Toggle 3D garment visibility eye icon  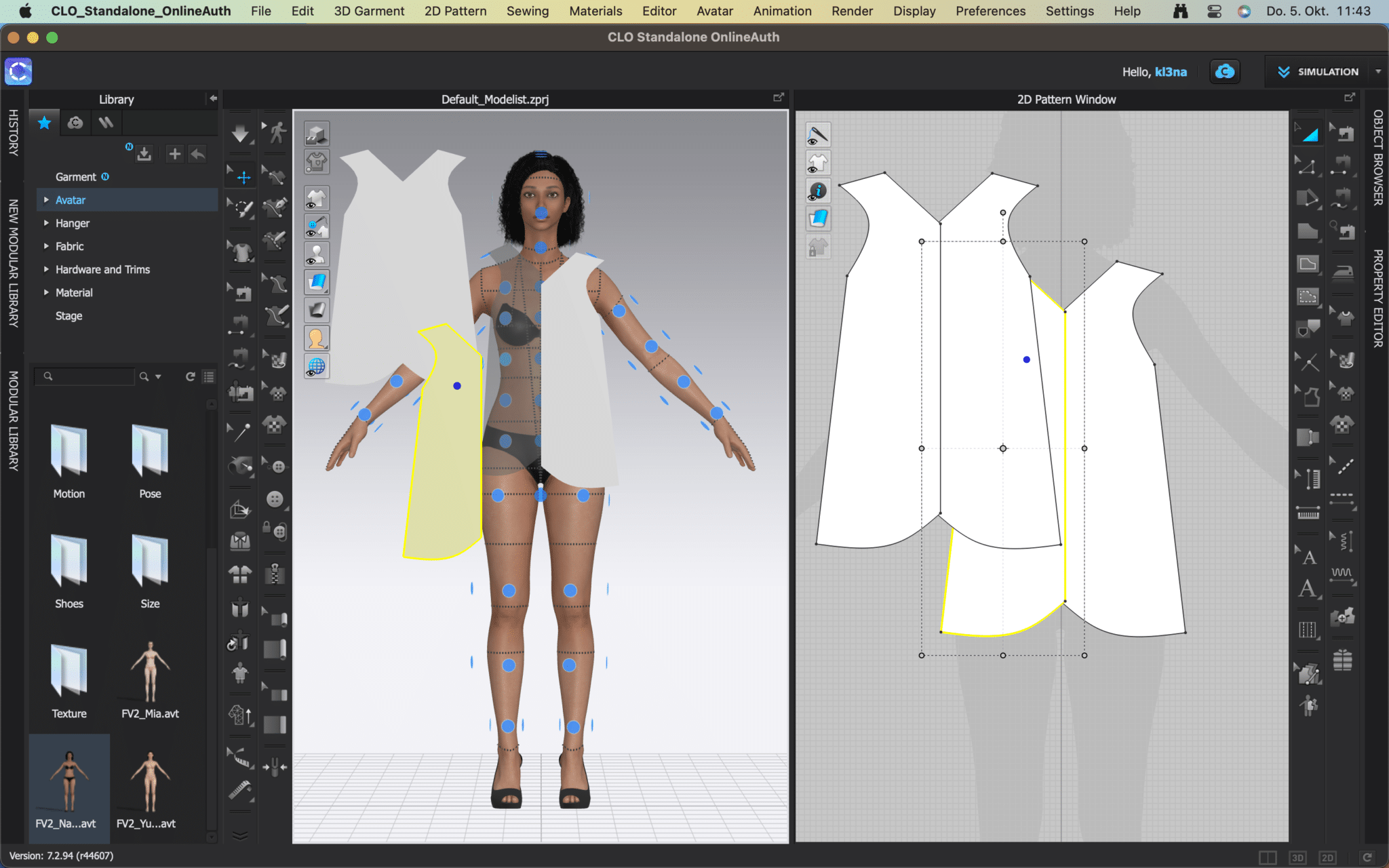coord(317,200)
